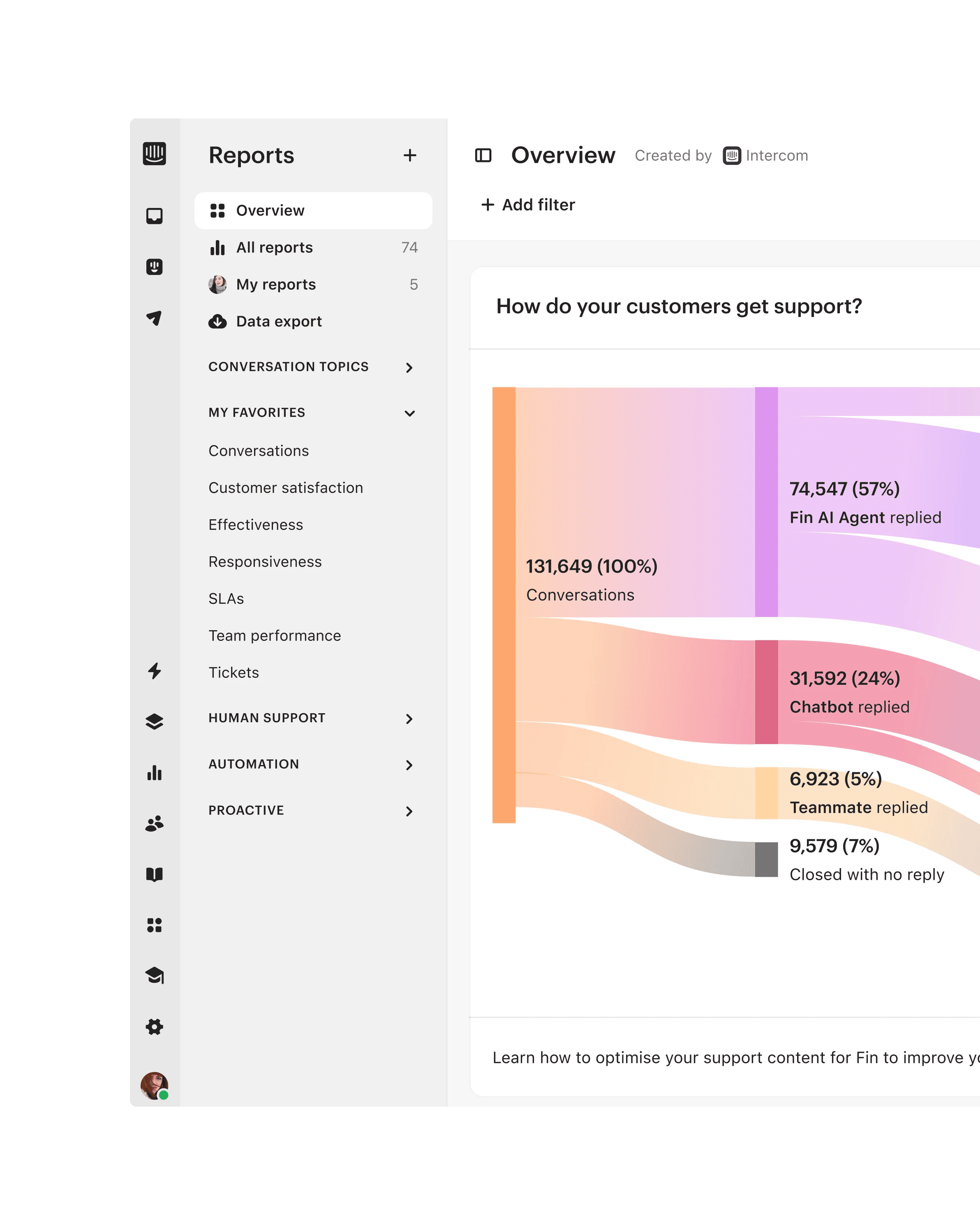Click the Intercom creator badge icon
The width and height of the screenshot is (980, 1225).
732,155
